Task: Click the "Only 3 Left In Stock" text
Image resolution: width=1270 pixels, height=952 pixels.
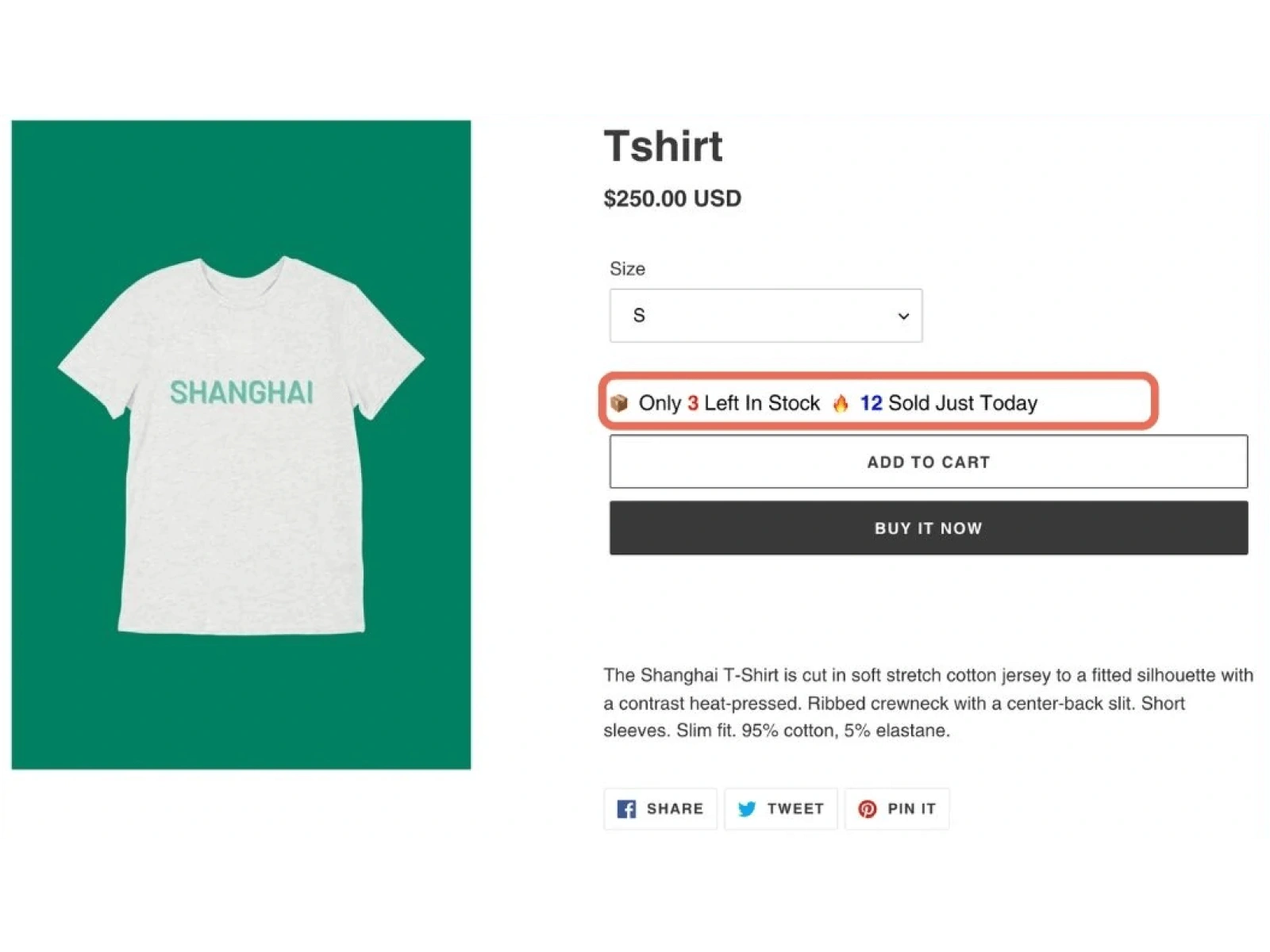Action: coord(729,403)
